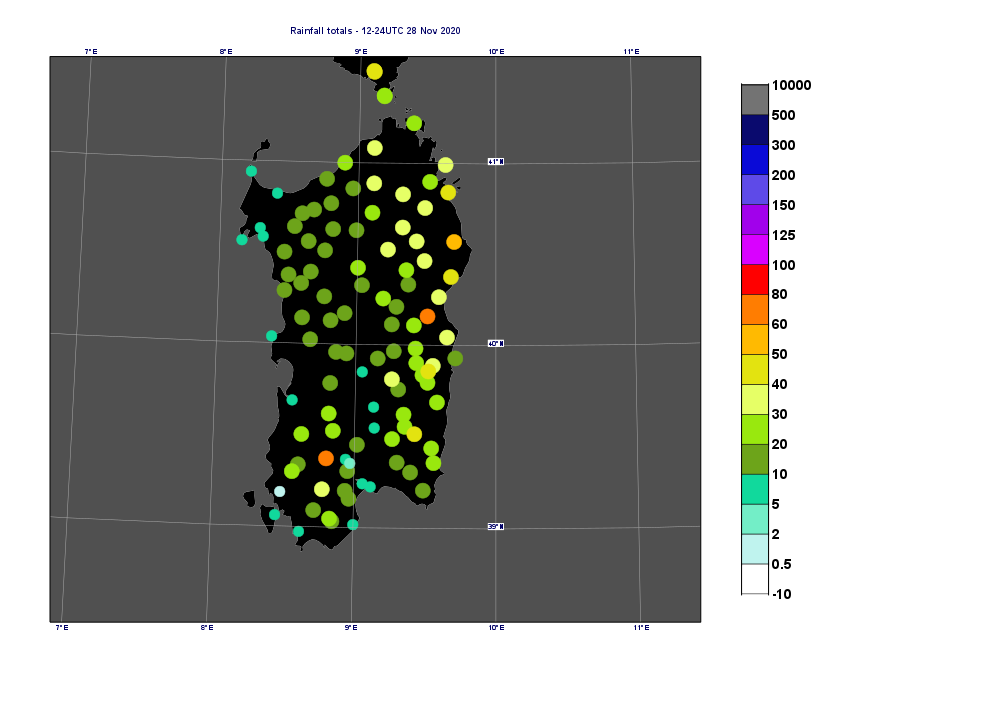Select the '10°E' label below the map
Viewport: 1000px width, 707px height.
click(497, 628)
